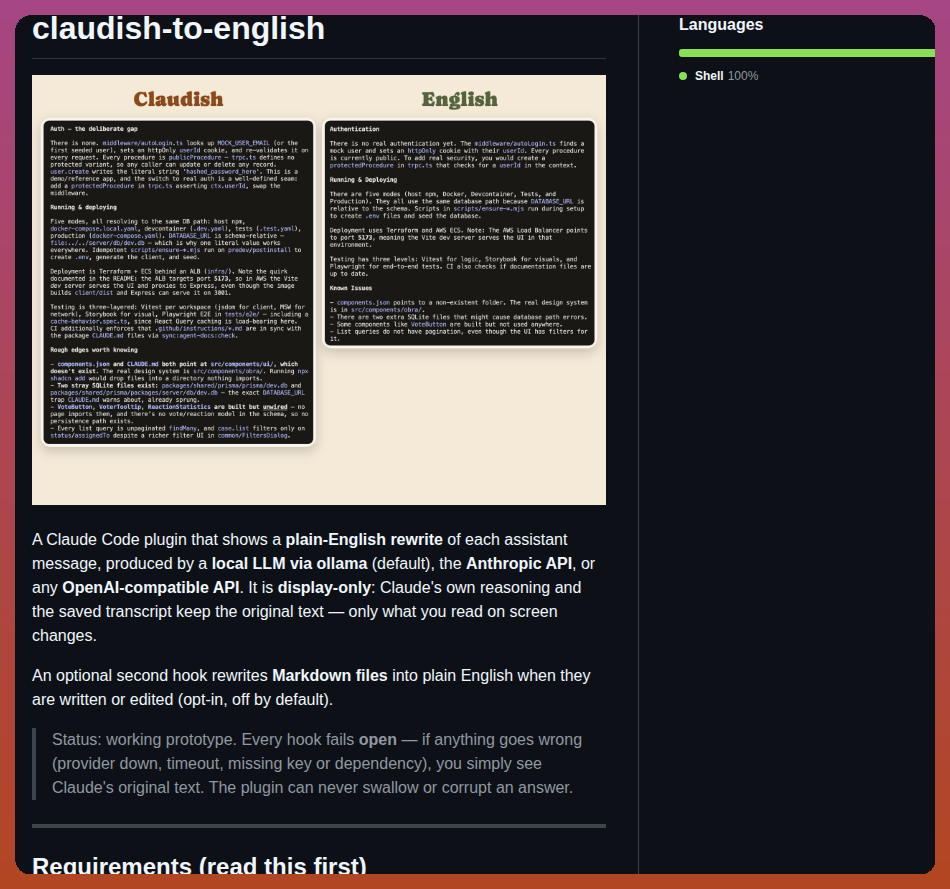Image resolution: width=950 pixels, height=889 pixels.
Task: Click the 'English' title inside the image
Action: tap(459, 99)
